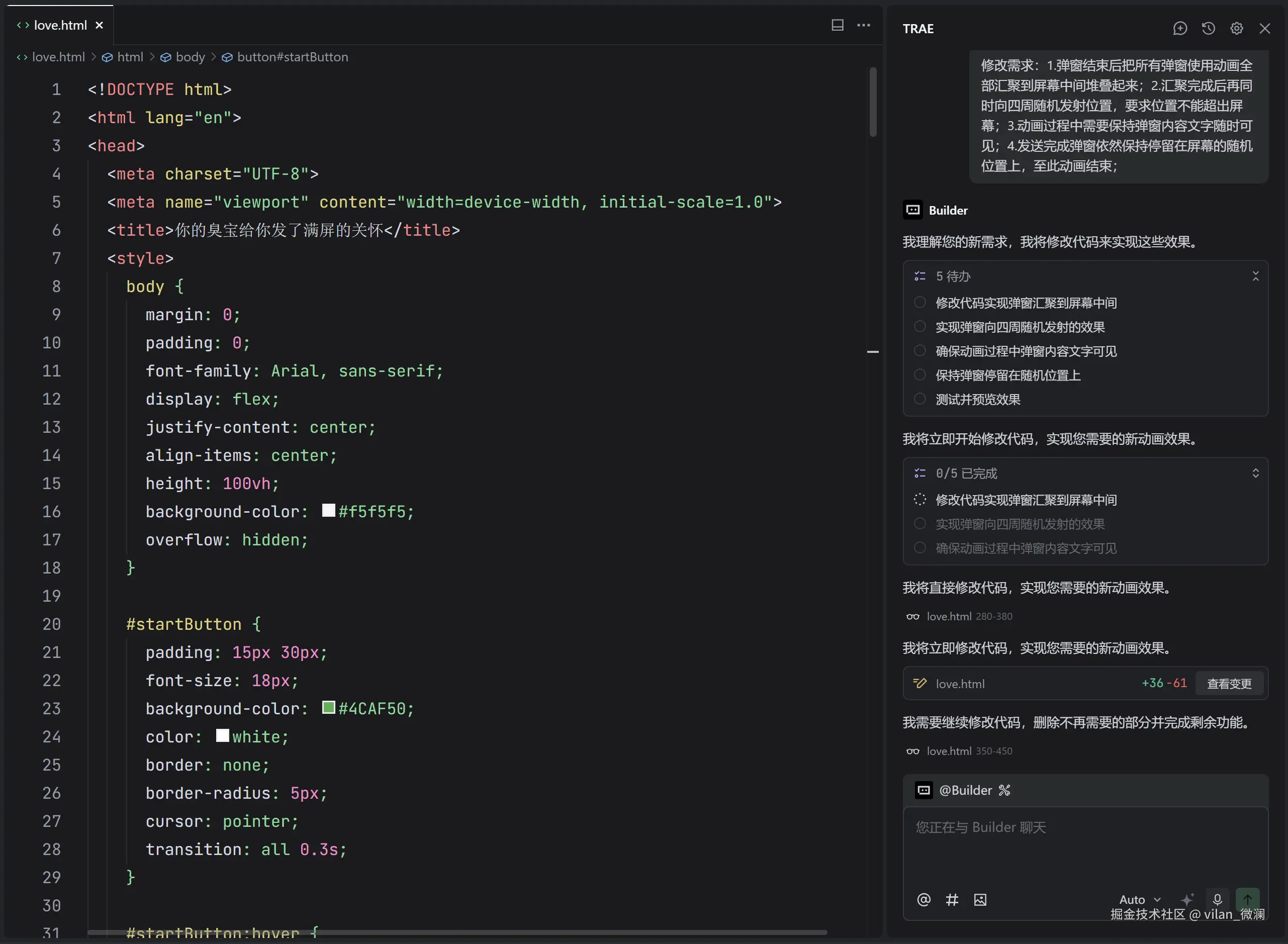Image resolution: width=1288 pixels, height=944 pixels.
Task: Expand the 0/5 已完成 progress list
Action: tap(1255, 473)
